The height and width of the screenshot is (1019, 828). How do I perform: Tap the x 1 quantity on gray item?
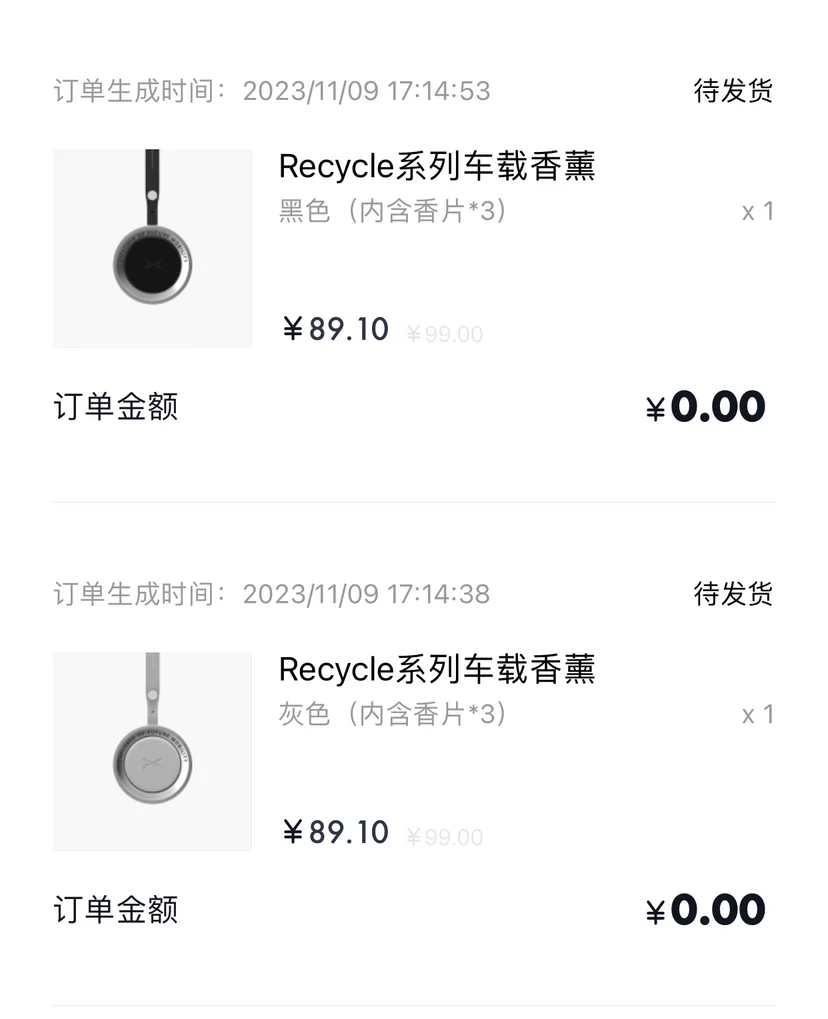pos(758,714)
